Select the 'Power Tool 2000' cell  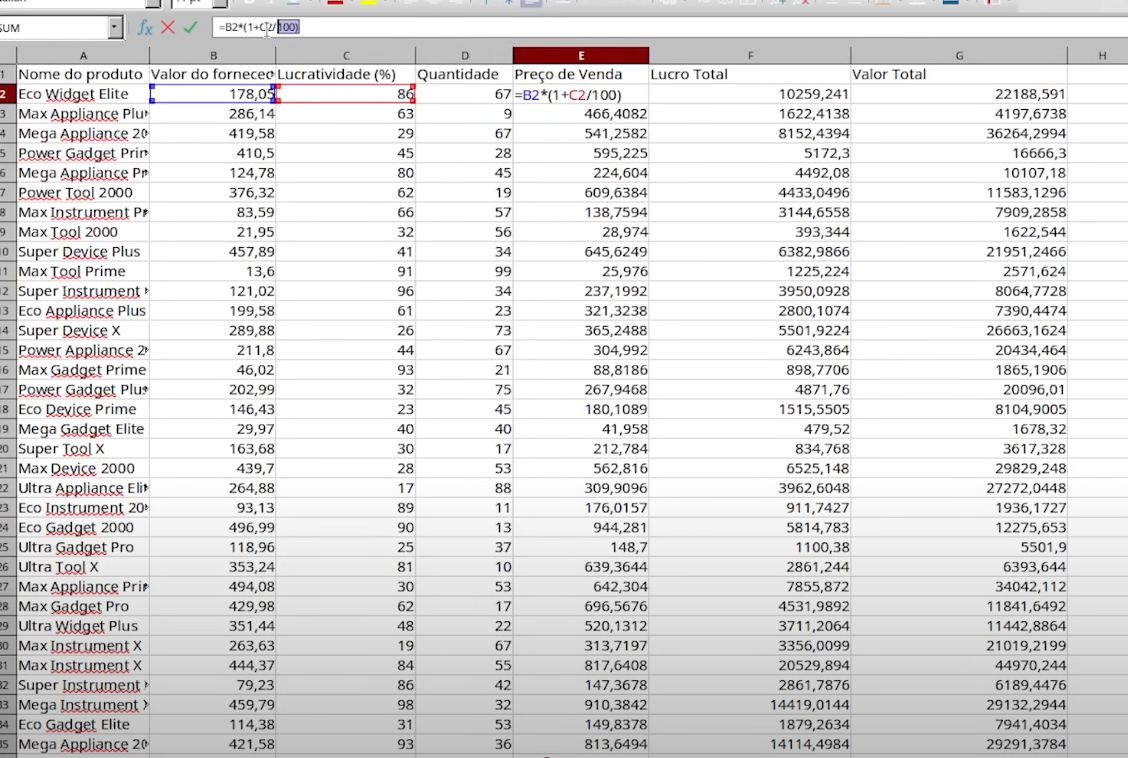click(83, 193)
